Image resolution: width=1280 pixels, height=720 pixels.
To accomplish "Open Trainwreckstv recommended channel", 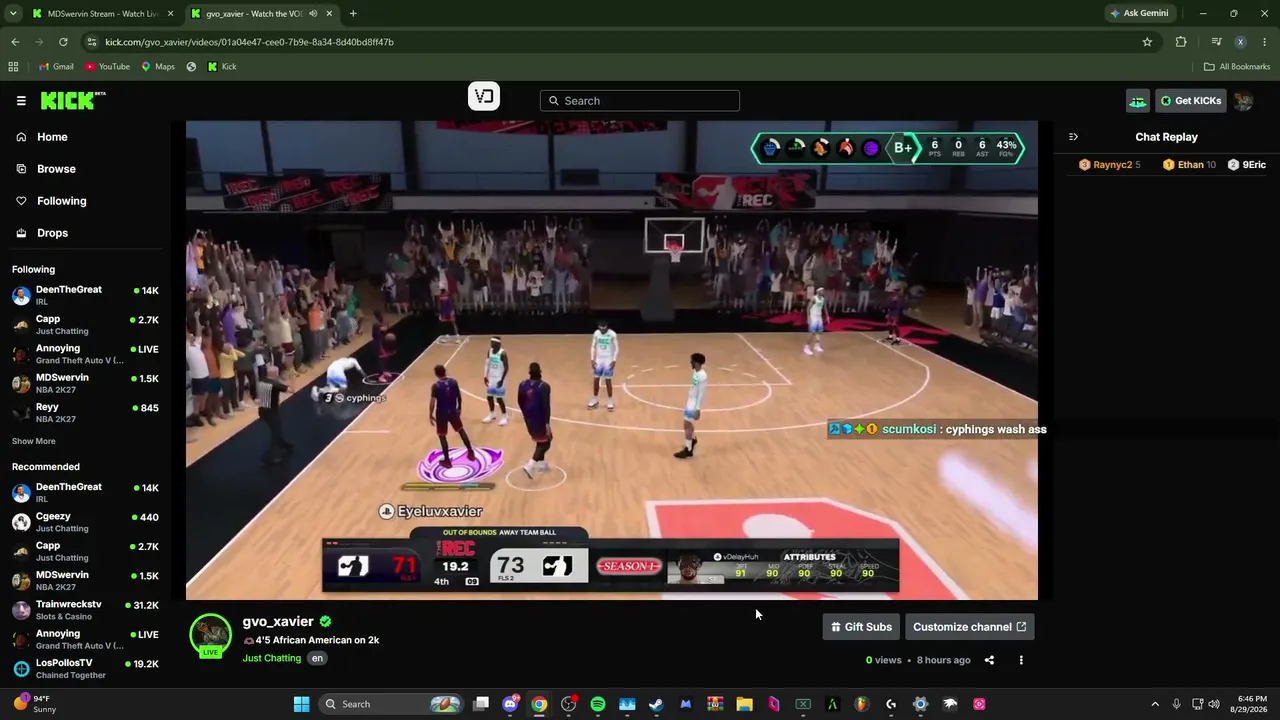I will [85, 610].
